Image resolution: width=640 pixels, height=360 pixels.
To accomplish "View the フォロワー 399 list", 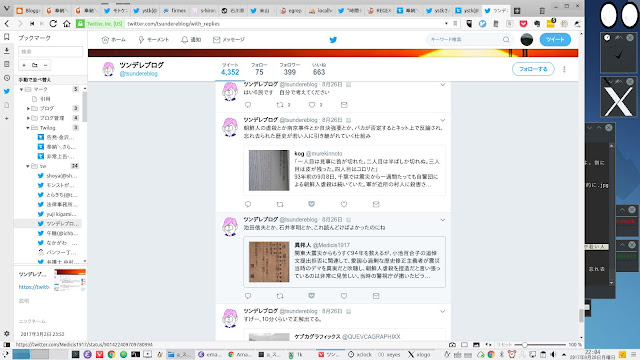I will pos(289,69).
